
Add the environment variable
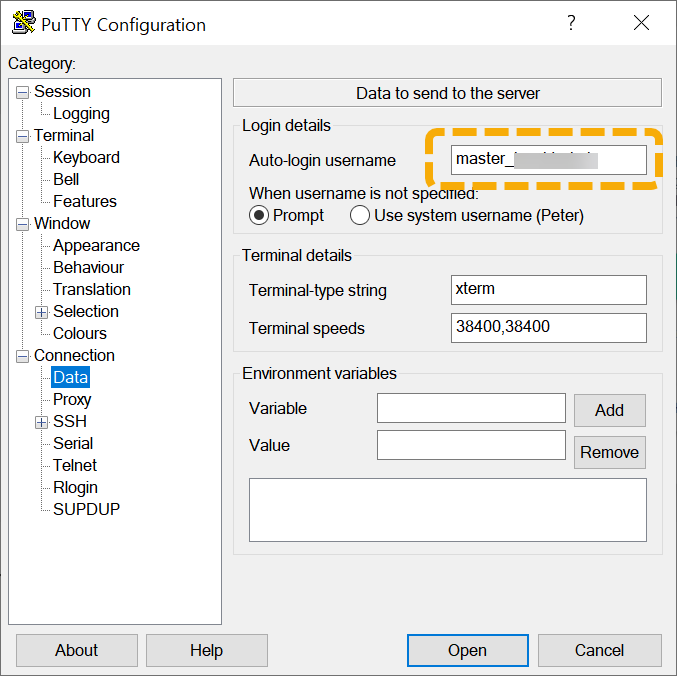(x=610, y=410)
